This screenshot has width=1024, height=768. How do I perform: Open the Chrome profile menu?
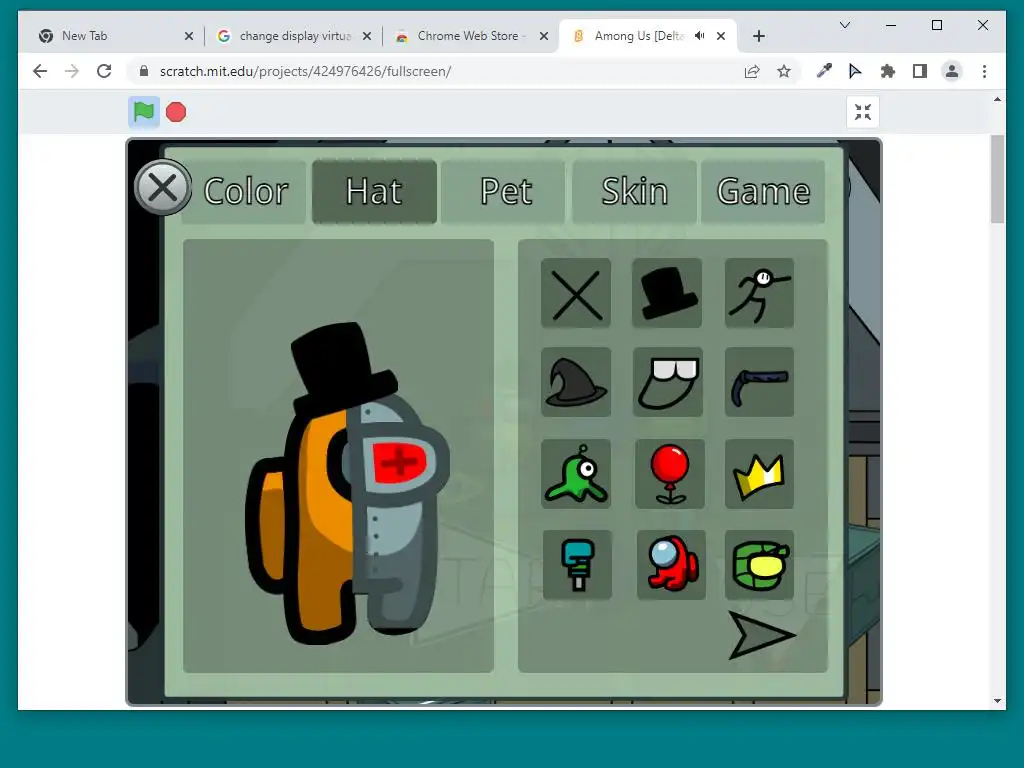point(952,71)
